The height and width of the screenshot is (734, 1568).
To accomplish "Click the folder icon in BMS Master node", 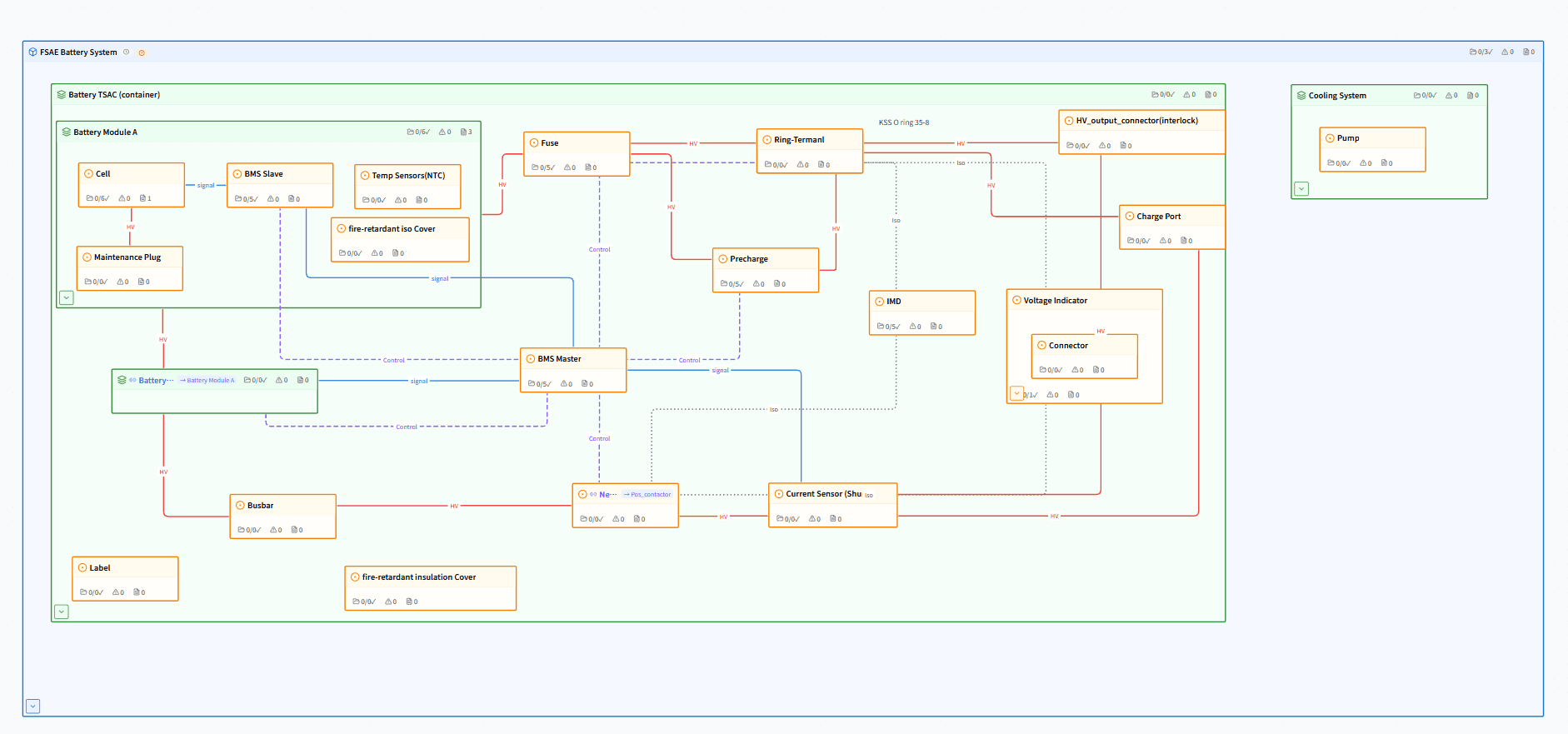I will point(532,384).
